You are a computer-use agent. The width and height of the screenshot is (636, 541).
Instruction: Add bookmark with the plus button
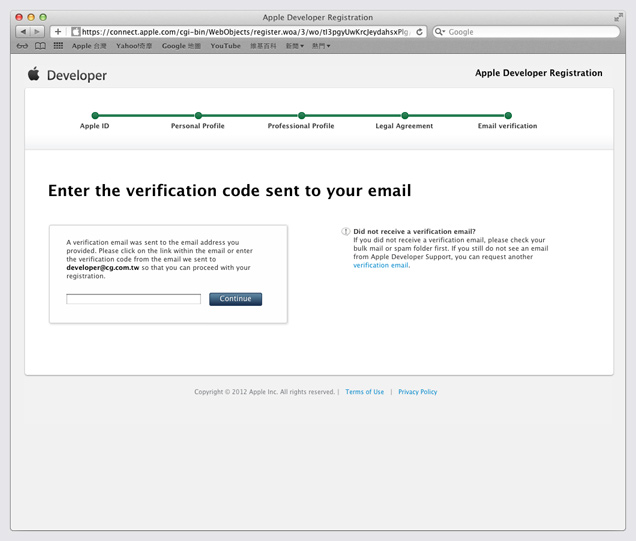point(58,32)
